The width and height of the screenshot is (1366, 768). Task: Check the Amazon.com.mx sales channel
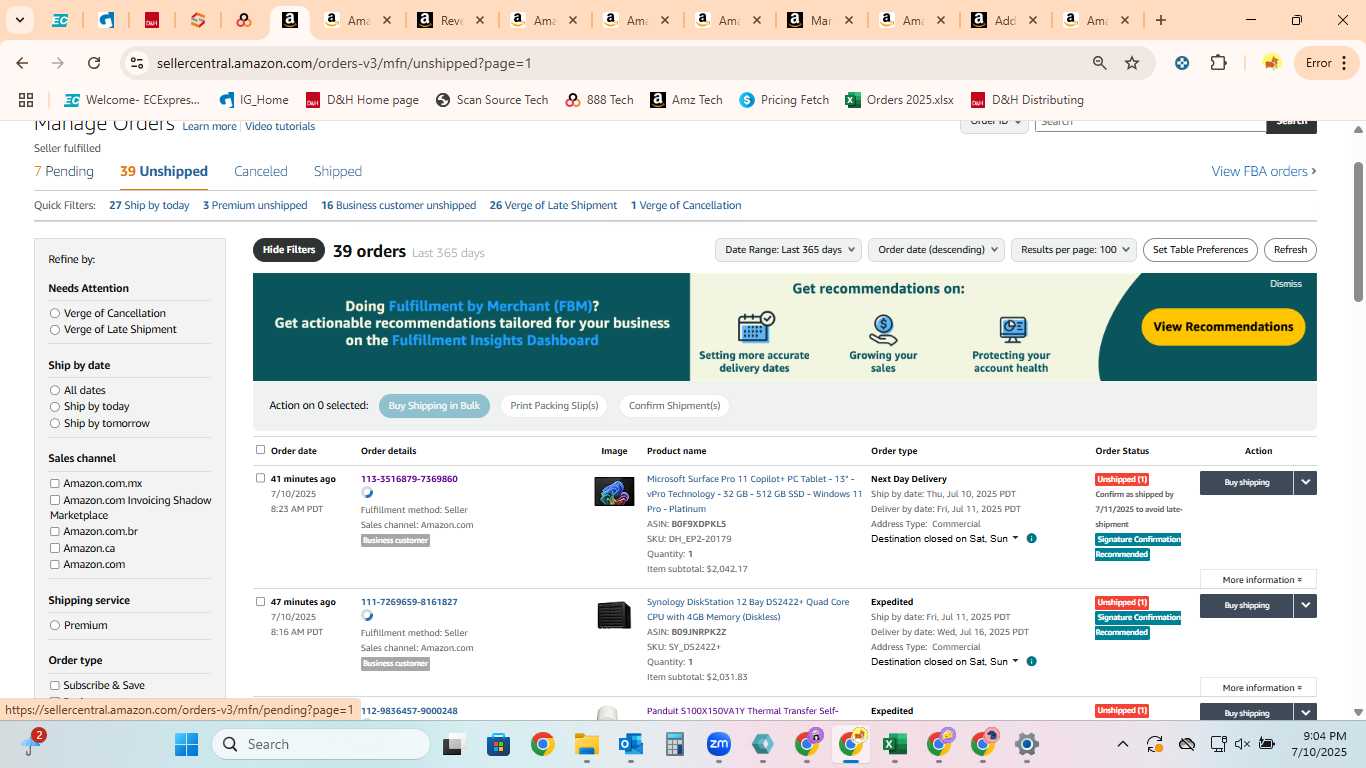pyautogui.click(x=55, y=484)
